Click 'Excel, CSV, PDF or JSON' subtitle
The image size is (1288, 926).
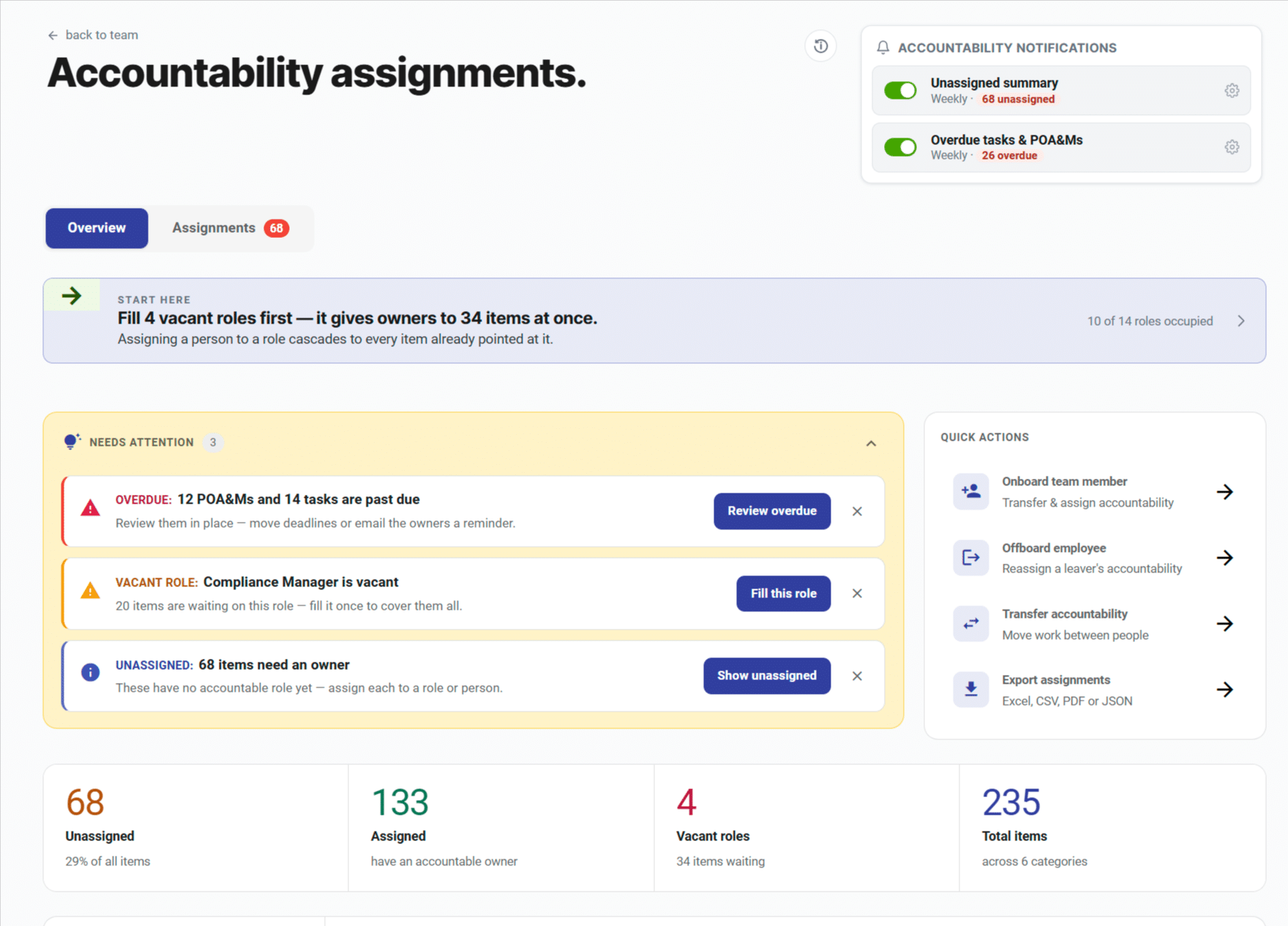(x=1067, y=701)
